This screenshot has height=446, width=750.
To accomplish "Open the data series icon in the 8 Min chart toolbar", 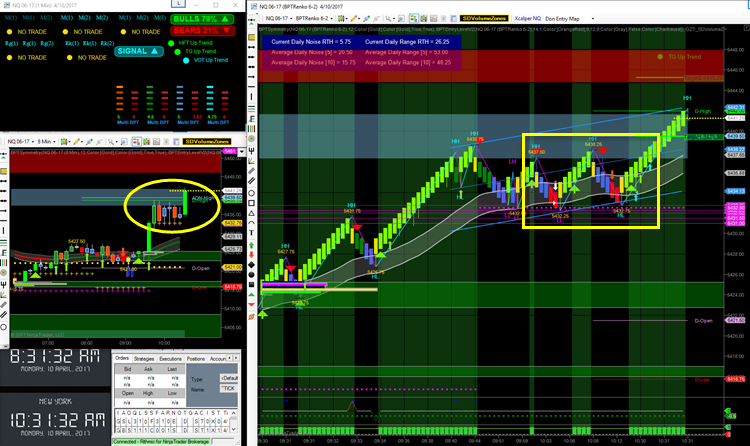I will tap(146, 142).
